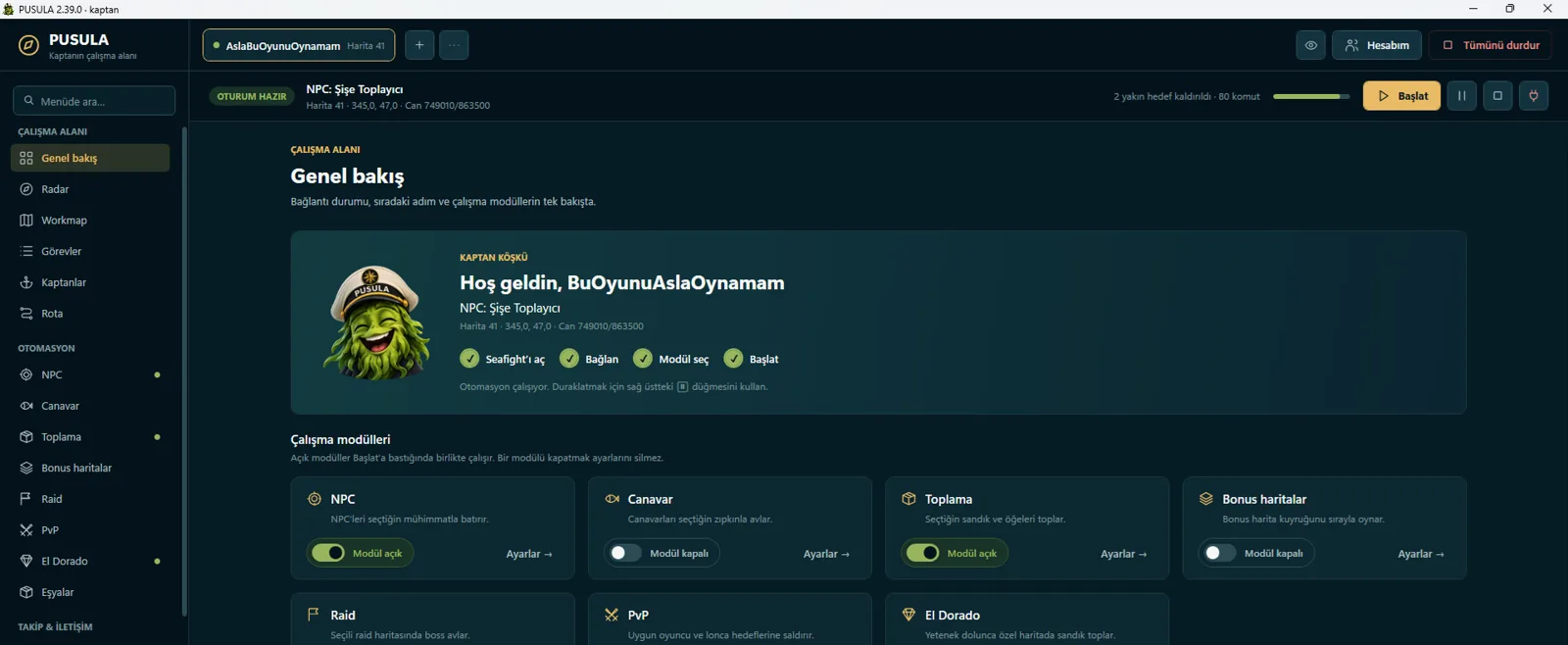Toggle the eye visibility button
The height and width of the screenshot is (645, 1568).
1310,45
